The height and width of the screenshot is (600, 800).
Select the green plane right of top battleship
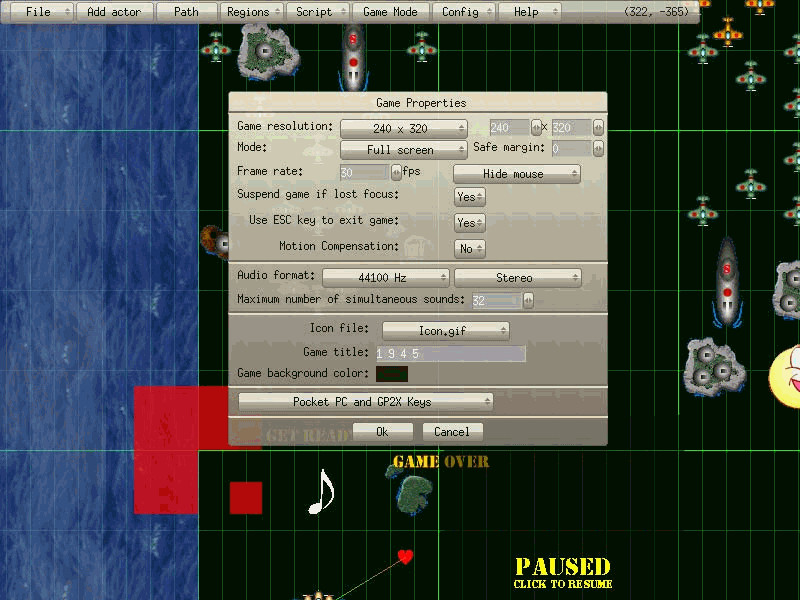click(x=422, y=47)
